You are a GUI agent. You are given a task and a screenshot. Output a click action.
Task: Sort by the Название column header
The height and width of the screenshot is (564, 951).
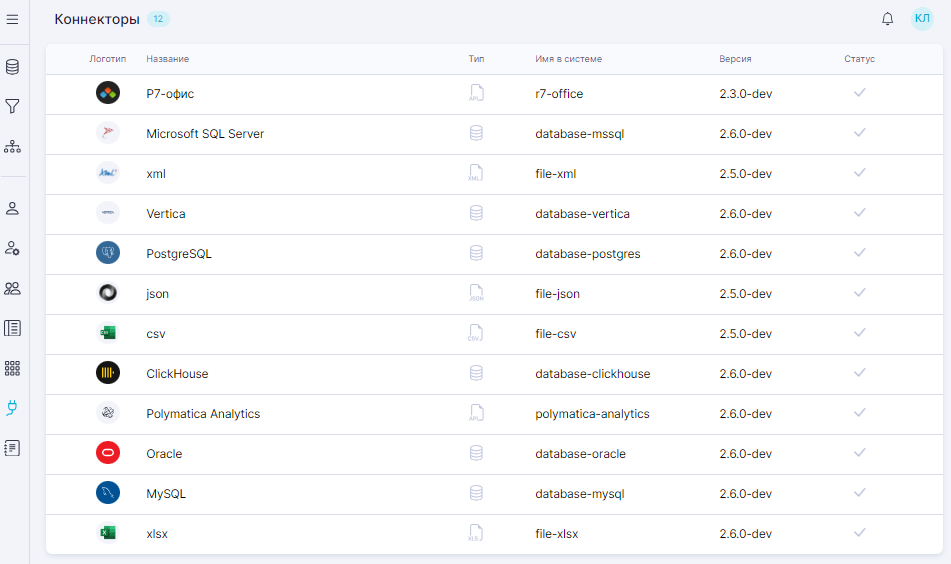(167, 59)
